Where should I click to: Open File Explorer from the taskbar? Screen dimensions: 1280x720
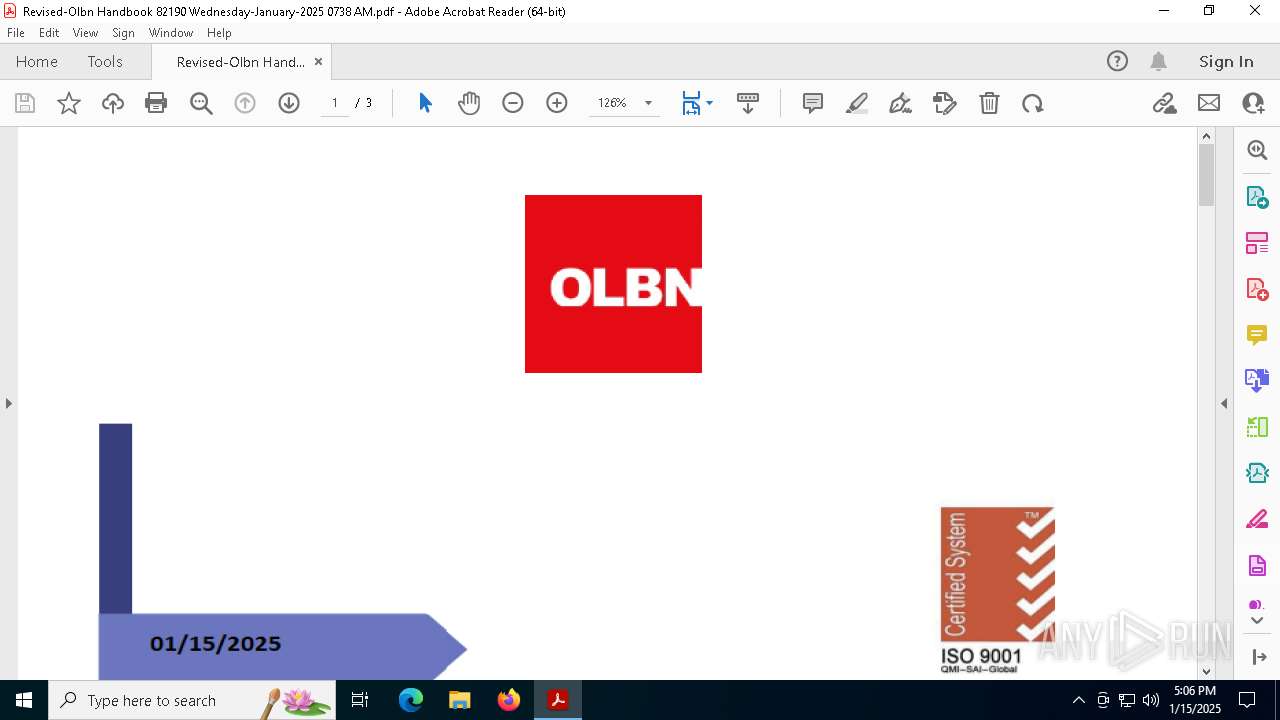pos(459,700)
